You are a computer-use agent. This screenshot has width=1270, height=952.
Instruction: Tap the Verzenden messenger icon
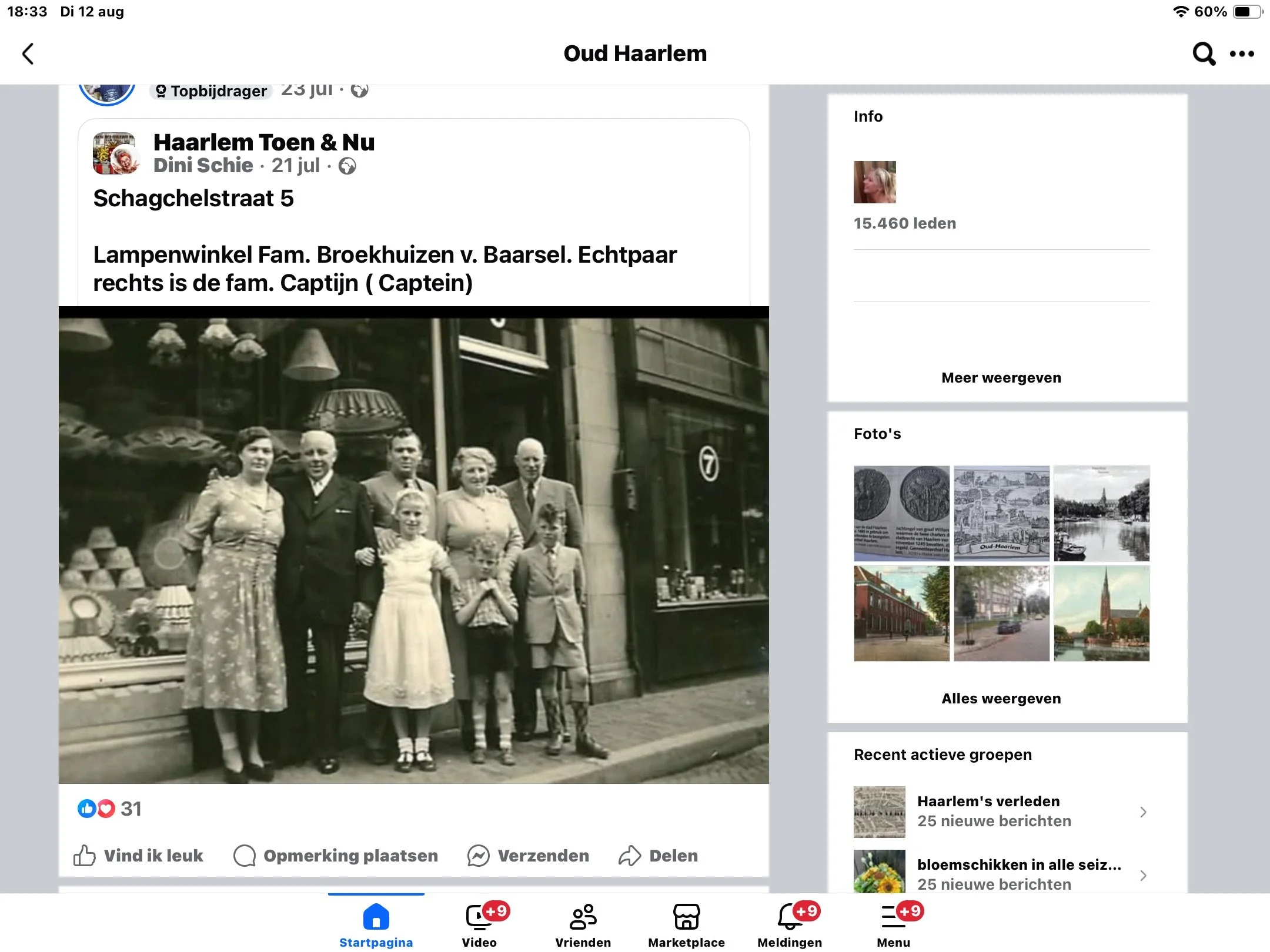point(478,856)
